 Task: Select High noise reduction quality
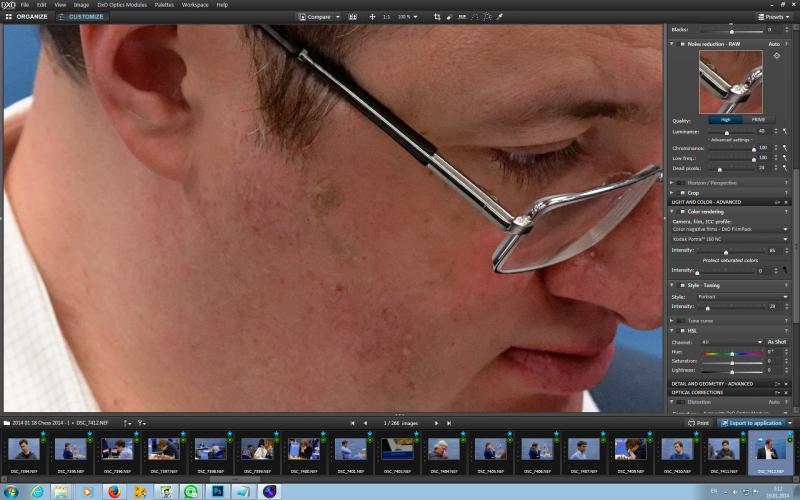[x=726, y=120]
